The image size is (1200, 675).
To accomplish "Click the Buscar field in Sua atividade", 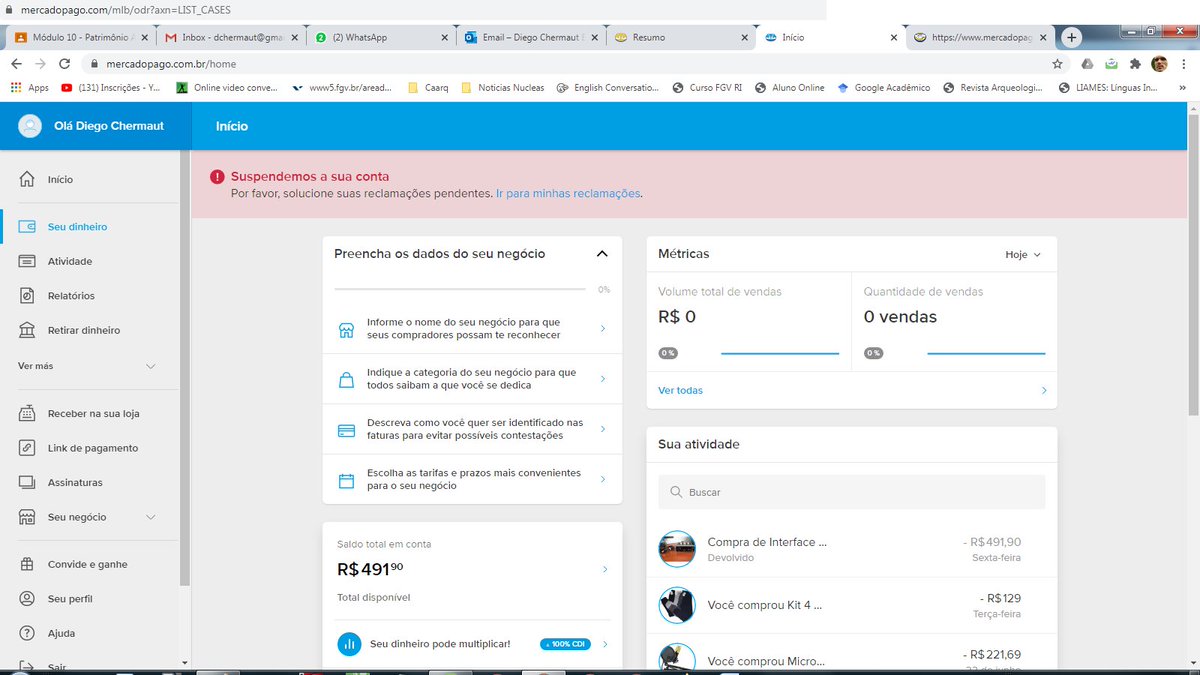I will click(x=851, y=492).
